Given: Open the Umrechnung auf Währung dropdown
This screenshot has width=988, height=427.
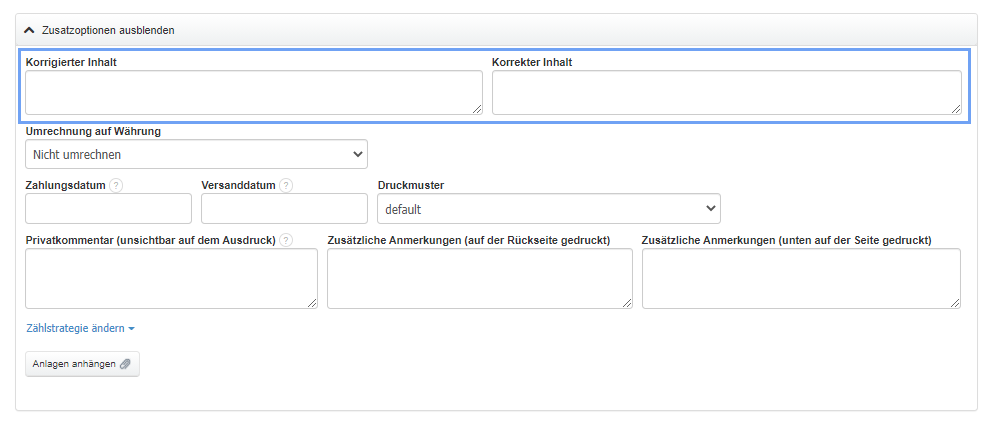Looking at the screenshot, I should (x=196, y=154).
